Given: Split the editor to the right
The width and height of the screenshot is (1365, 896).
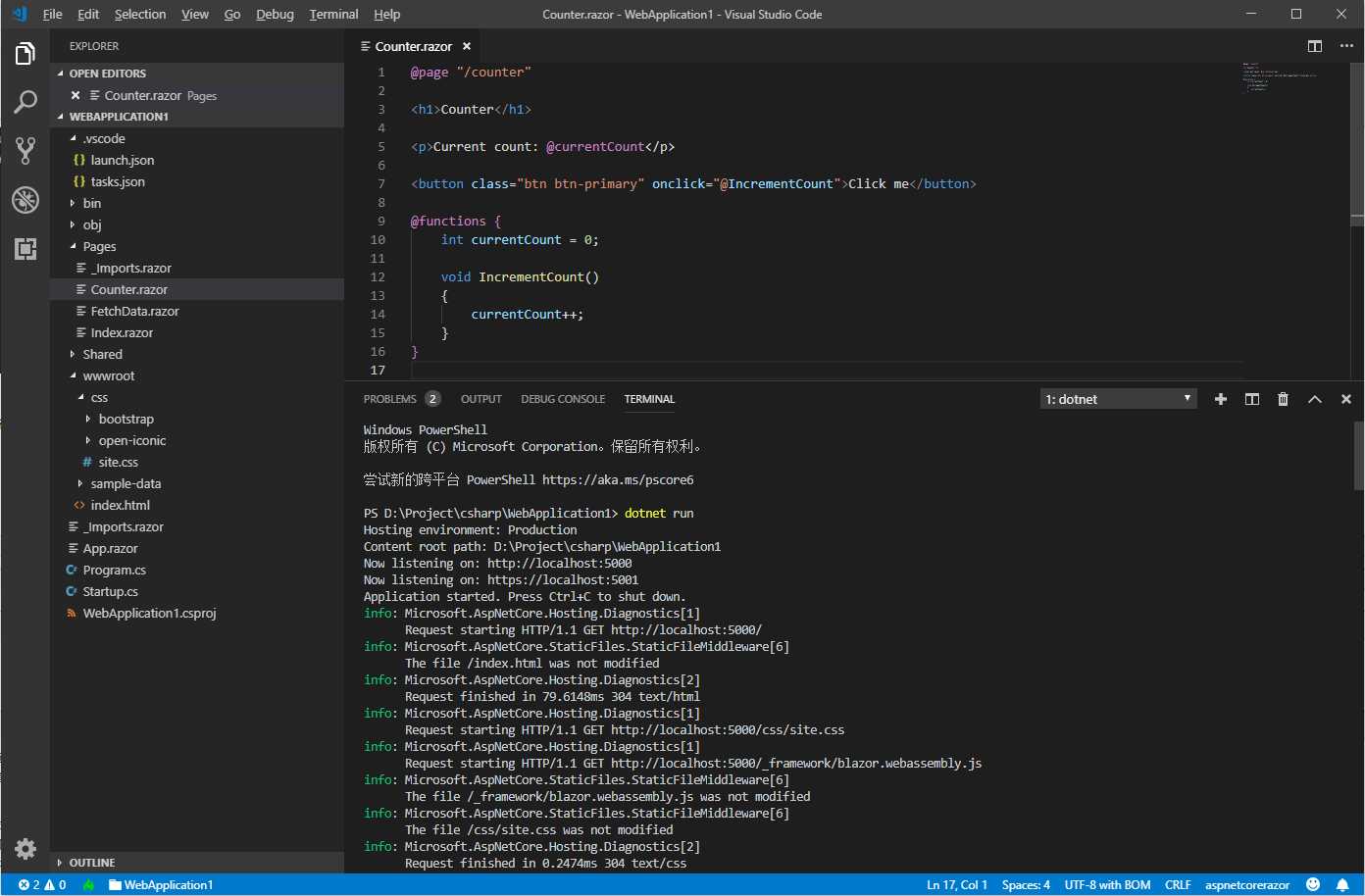Looking at the screenshot, I should pos(1315,46).
